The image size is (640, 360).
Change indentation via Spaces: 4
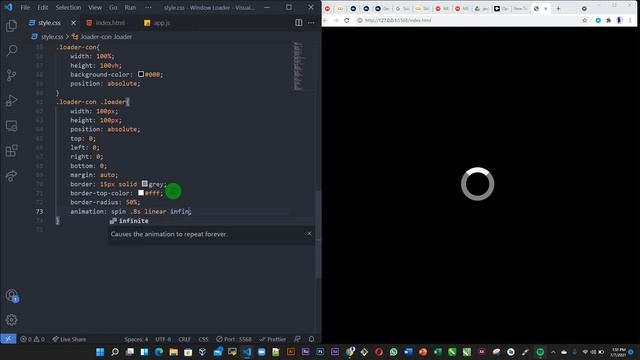(136, 339)
